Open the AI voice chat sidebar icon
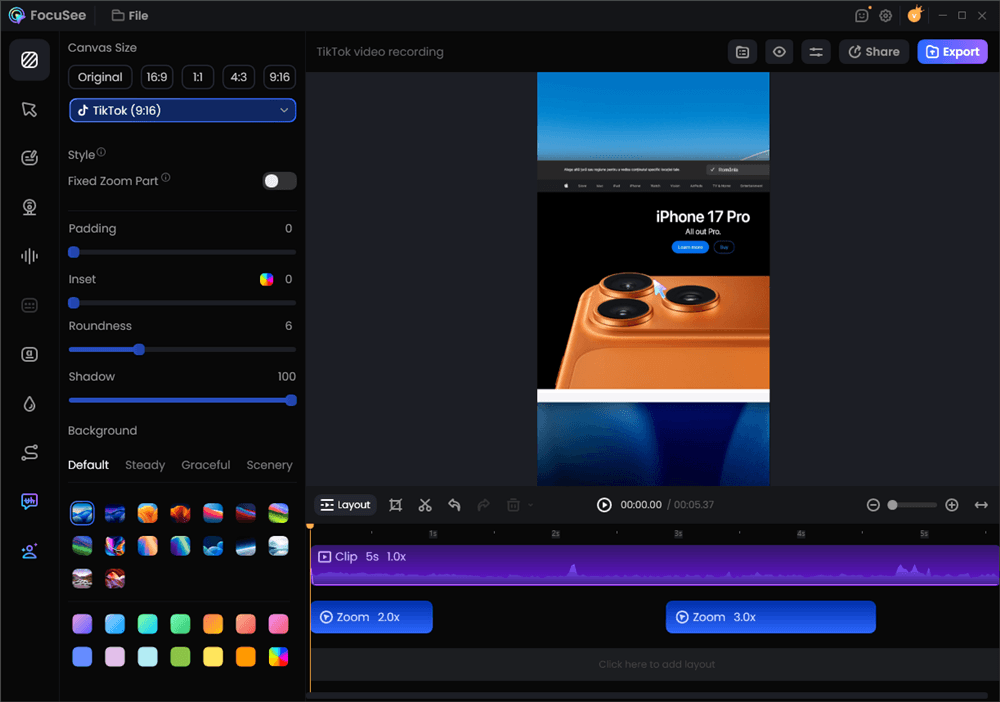 [x=29, y=502]
